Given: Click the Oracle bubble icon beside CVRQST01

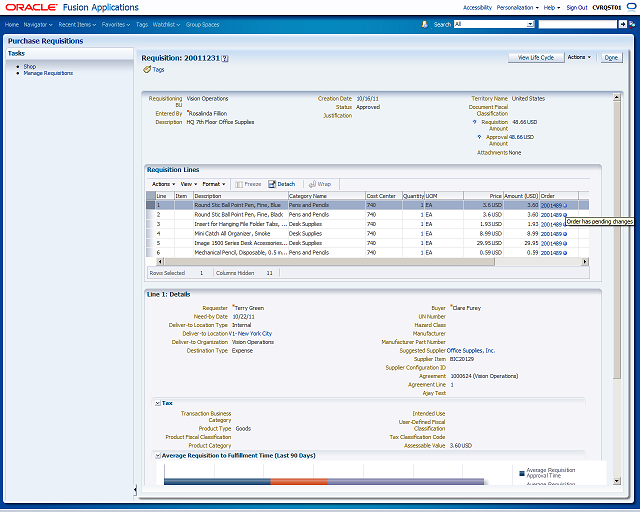Looking at the screenshot, I should pos(631,7).
